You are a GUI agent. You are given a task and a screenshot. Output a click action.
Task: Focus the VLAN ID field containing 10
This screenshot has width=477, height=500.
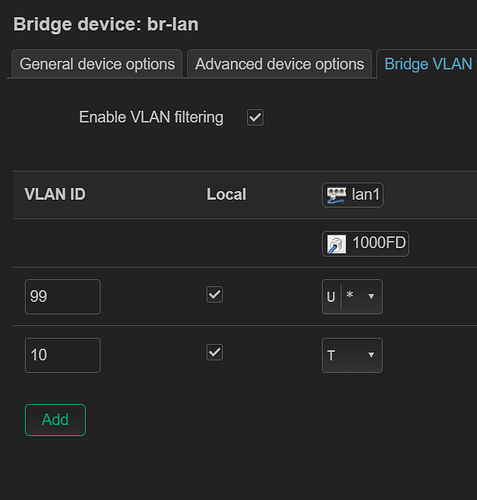point(63,355)
